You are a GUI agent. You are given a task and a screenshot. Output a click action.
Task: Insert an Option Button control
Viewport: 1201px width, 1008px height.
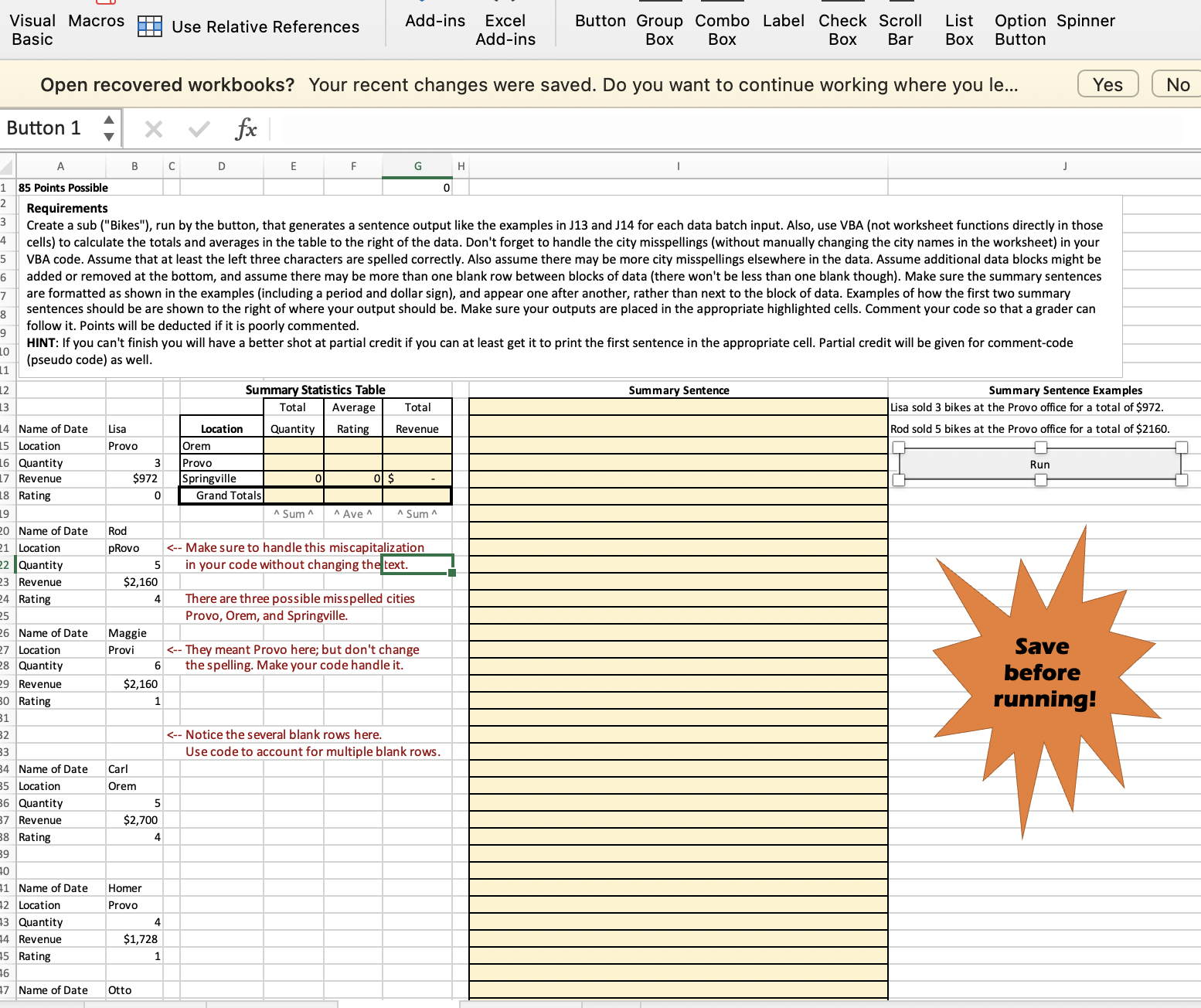(x=1019, y=29)
